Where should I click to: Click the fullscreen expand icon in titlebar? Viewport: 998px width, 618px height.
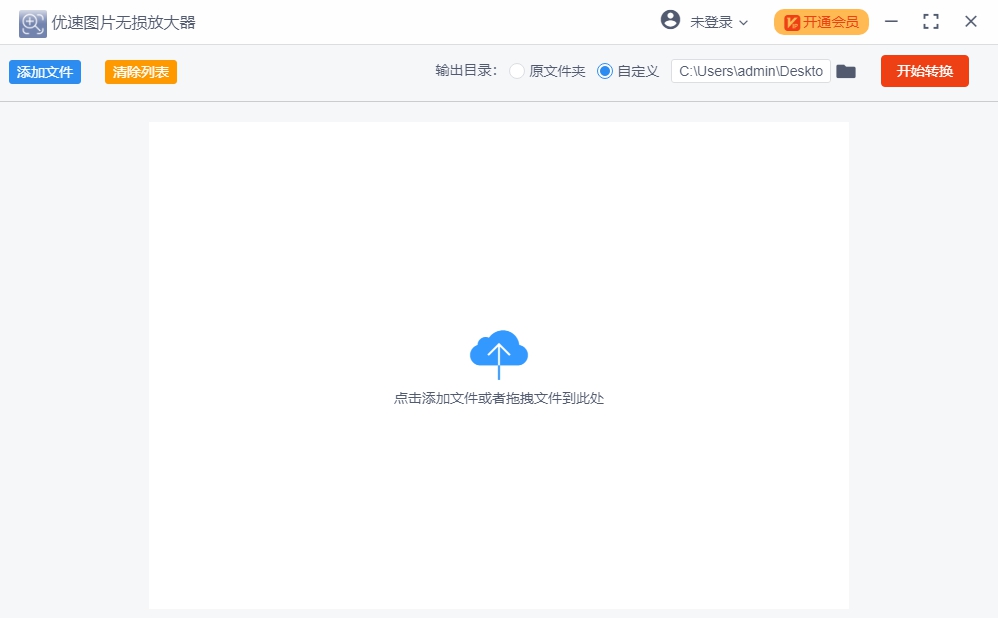pos(931,21)
